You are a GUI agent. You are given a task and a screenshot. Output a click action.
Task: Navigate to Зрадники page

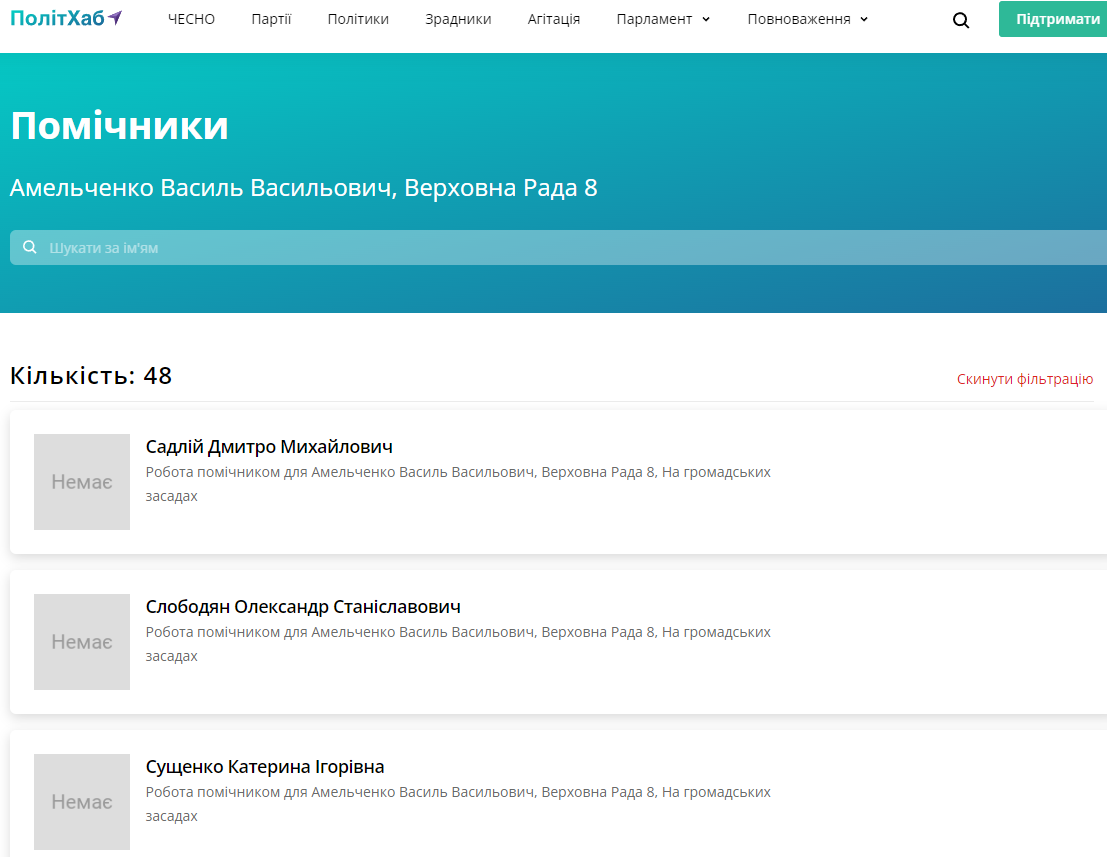point(458,19)
